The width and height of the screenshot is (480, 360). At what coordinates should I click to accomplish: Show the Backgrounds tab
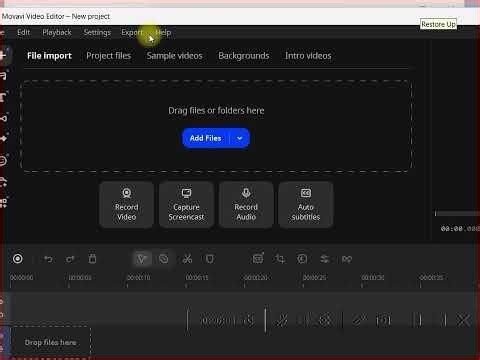[x=244, y=56]
